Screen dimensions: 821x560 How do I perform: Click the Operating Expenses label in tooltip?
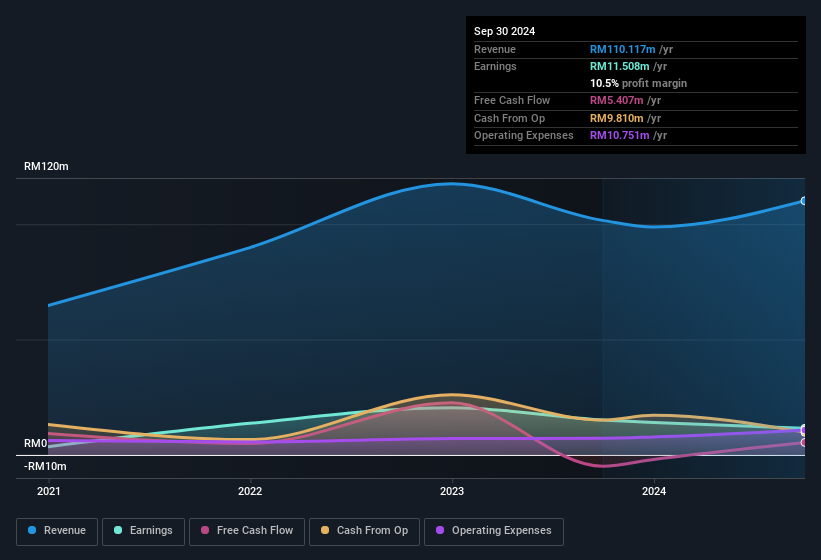(x=524, y=136)
